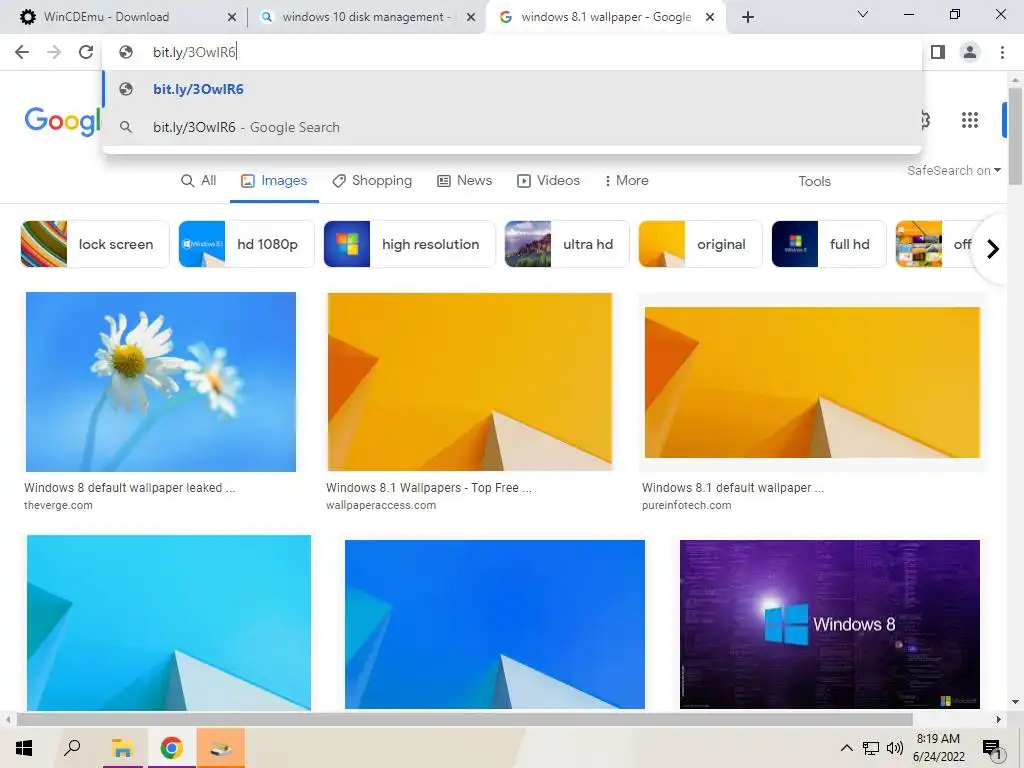Open the purple Windows 8 logo thumbnail
The image size is (1024, 768).
click(830, 624)
